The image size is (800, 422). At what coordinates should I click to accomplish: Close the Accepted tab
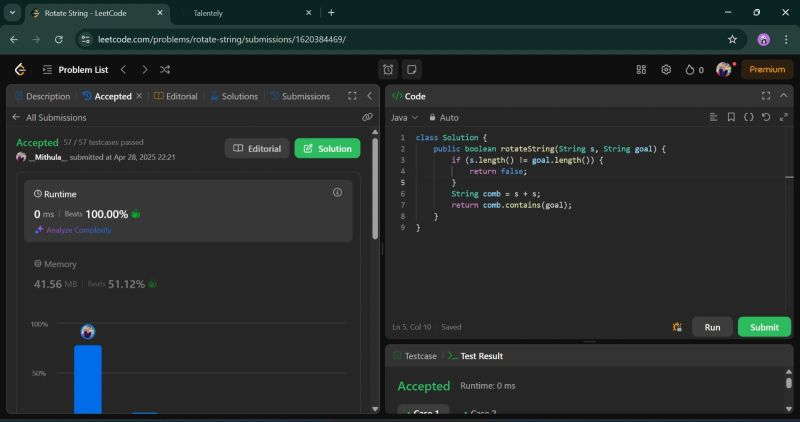coord(139,95)
